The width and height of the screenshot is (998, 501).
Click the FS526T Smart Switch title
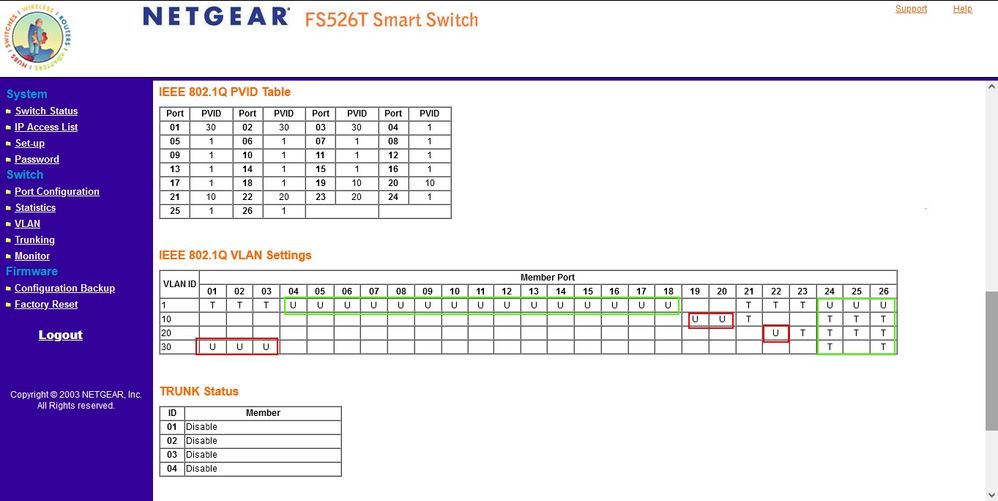point(391,19)
